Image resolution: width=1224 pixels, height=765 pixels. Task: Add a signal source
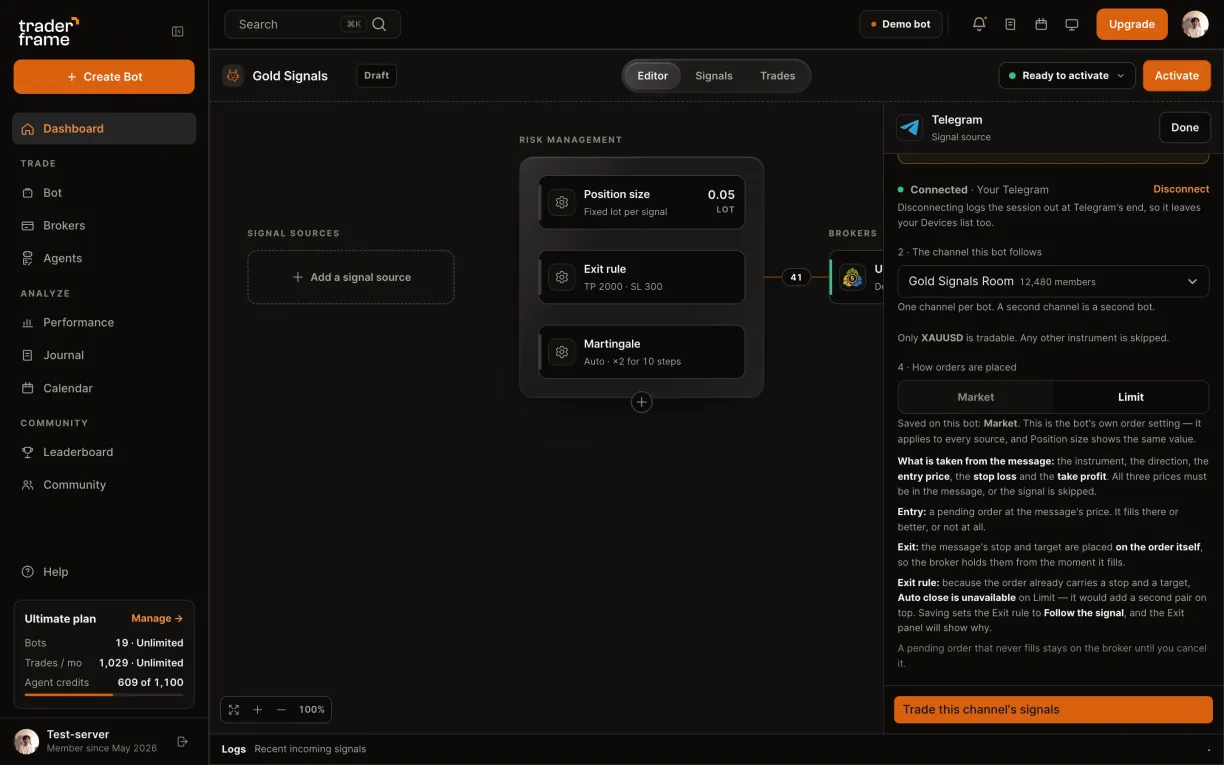click(x=351, y=277)
